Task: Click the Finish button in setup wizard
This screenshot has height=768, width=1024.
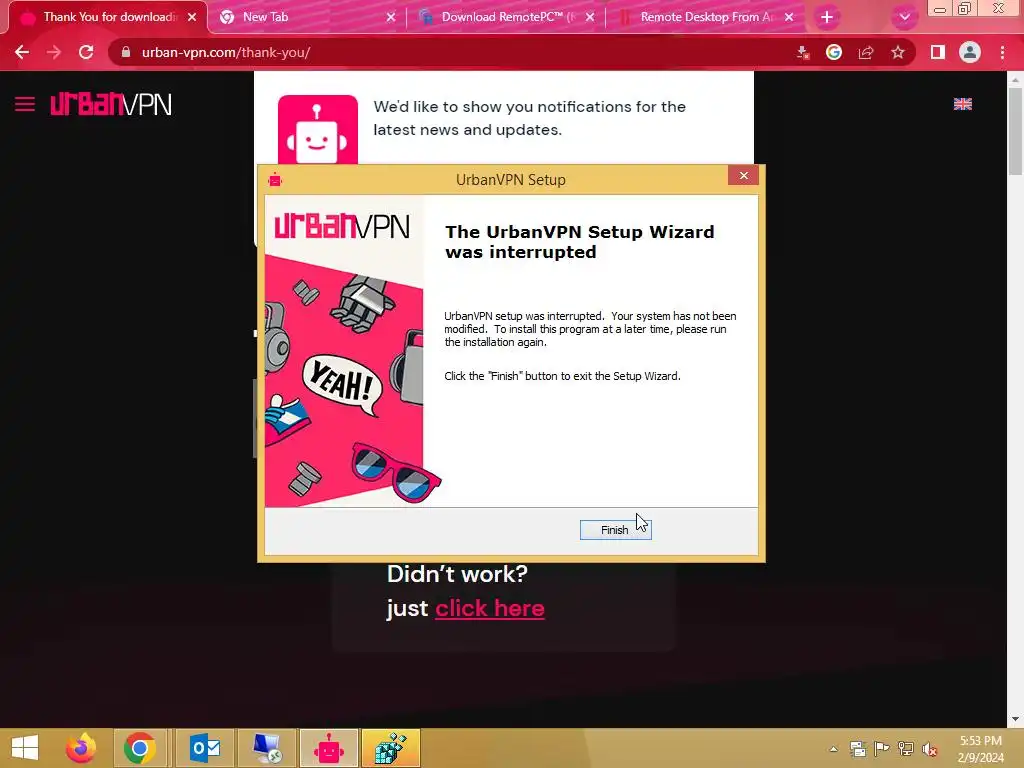Action: click(615, 530)
